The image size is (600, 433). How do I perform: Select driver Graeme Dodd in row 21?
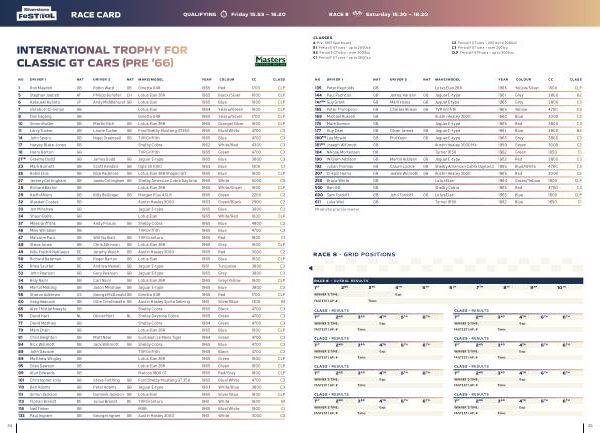click(x=42, y=159)
